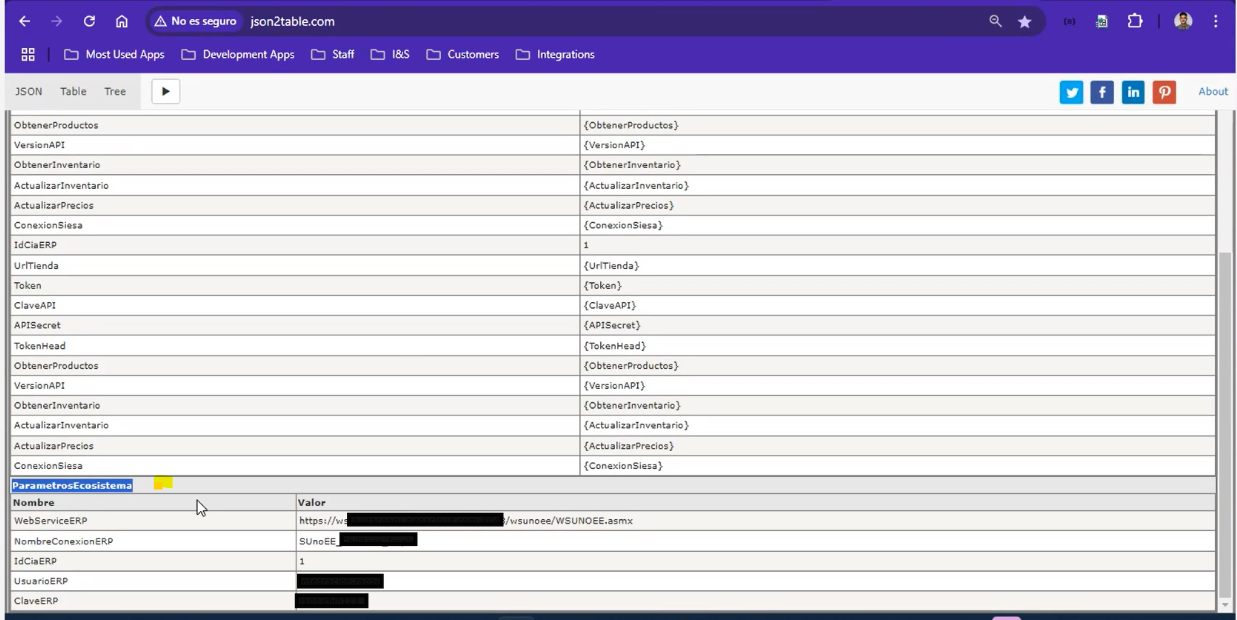The height and width of the screenshot is (620, 1237).
Task: Switch to the Tree view tab
Action: coord(115,91)
